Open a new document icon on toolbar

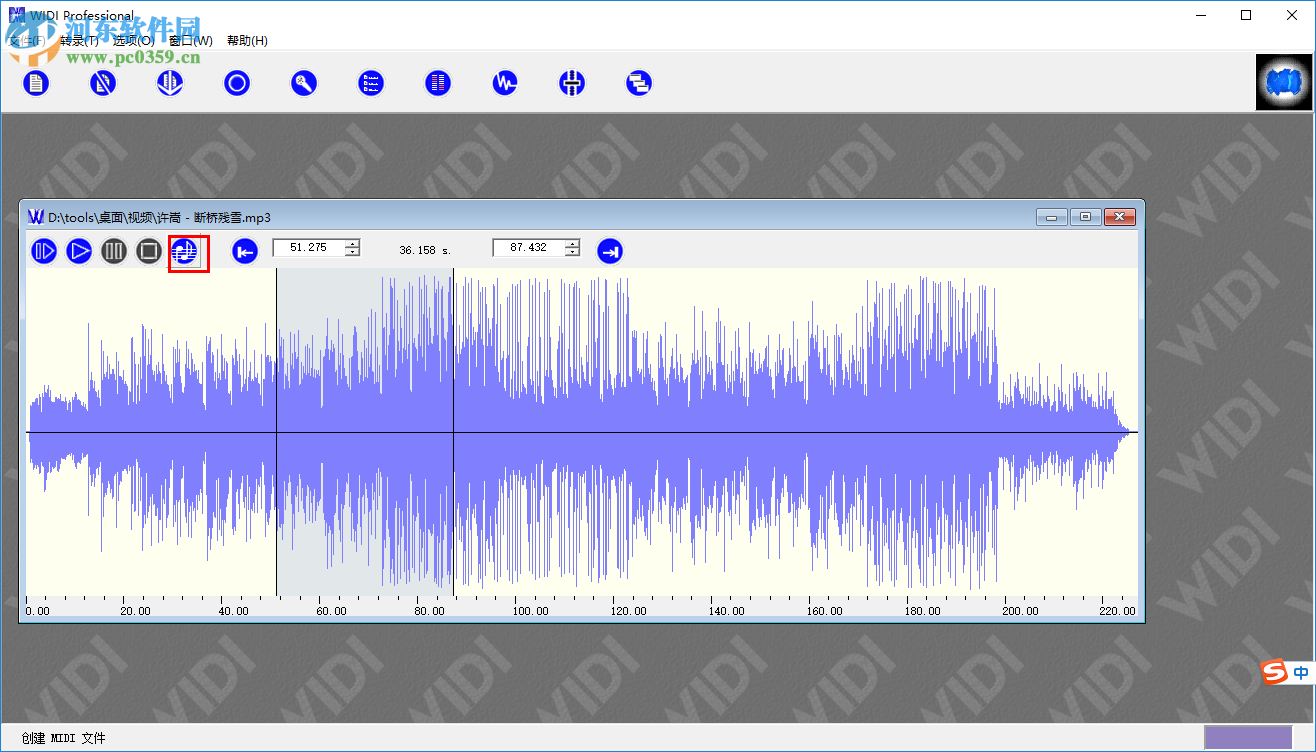(x=36, y=83)
